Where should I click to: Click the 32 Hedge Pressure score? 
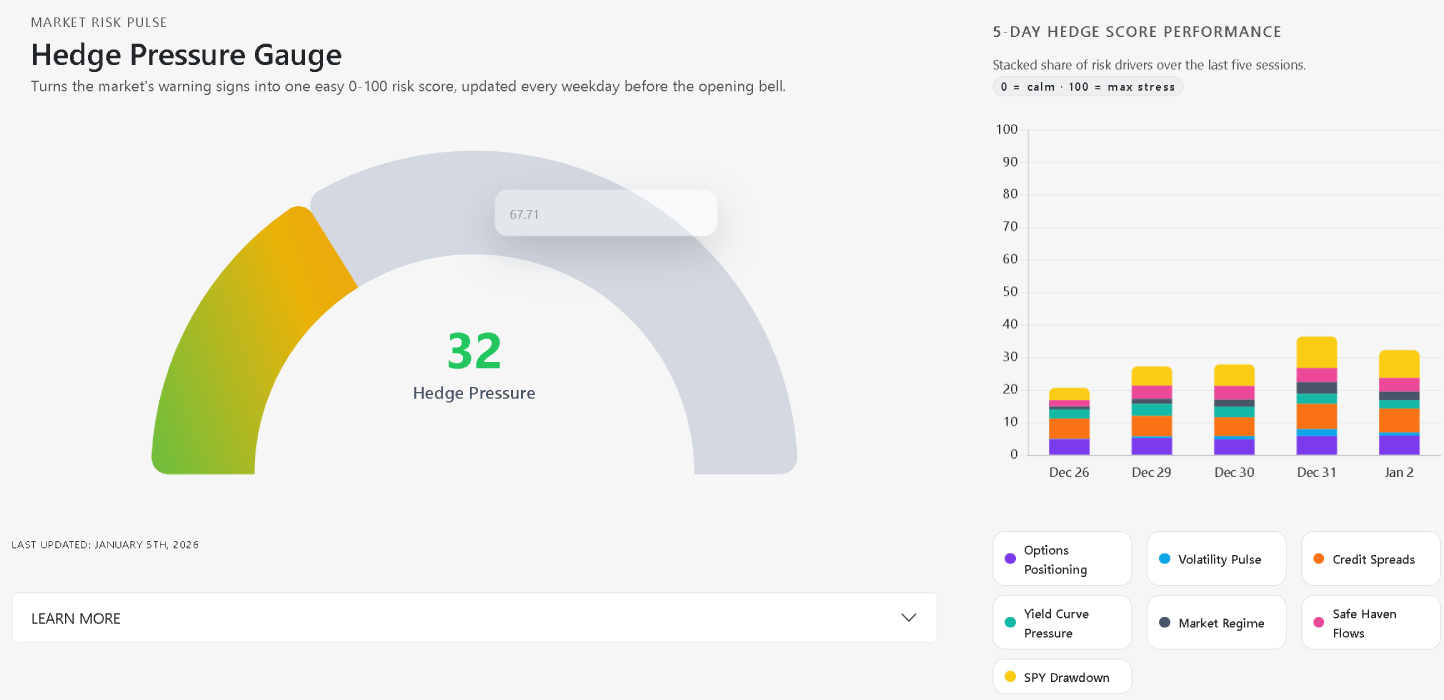(474, 352)
